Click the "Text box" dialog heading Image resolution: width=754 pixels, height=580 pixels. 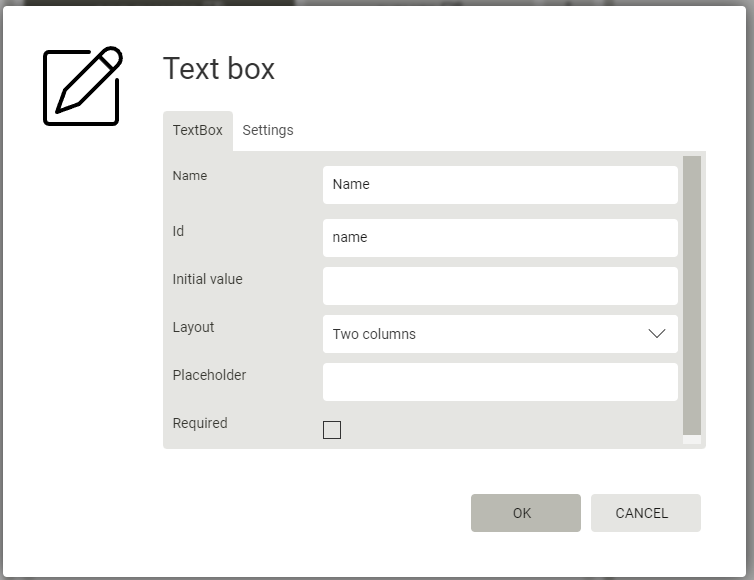click(x=219, y=69)
